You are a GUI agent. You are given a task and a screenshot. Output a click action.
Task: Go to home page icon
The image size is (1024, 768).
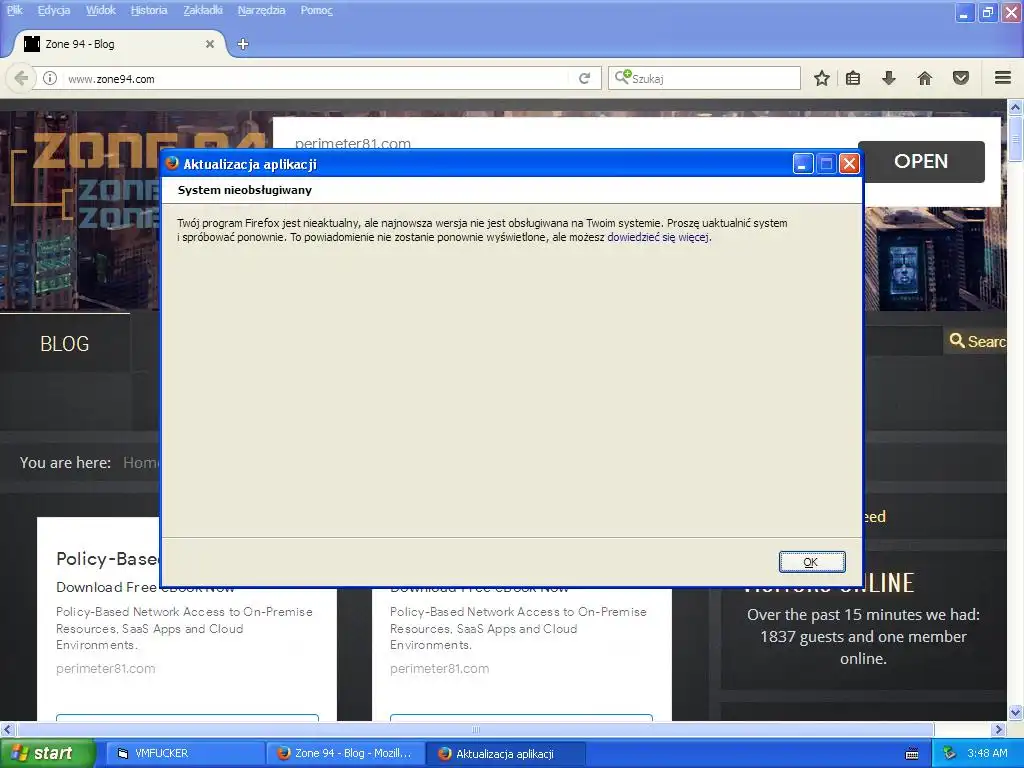pyautogui.click(x=925, y=78)
